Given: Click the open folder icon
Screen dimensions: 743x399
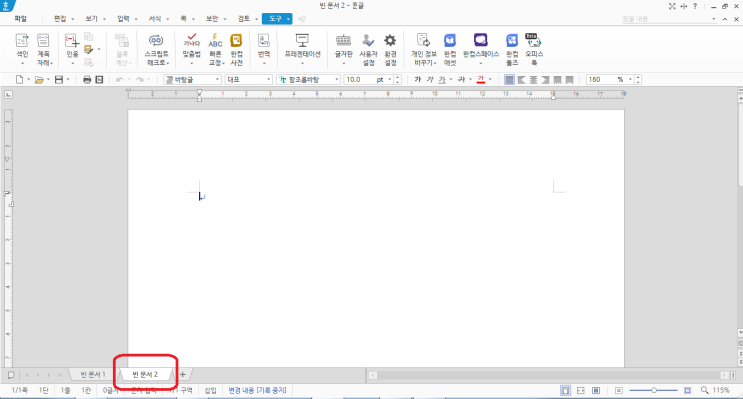Looking at the screenshot, I should 39,80.
